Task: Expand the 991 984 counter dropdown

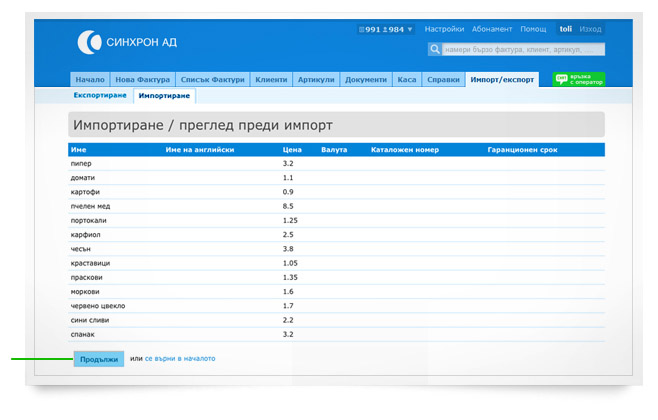Action: tap(410, 30)
